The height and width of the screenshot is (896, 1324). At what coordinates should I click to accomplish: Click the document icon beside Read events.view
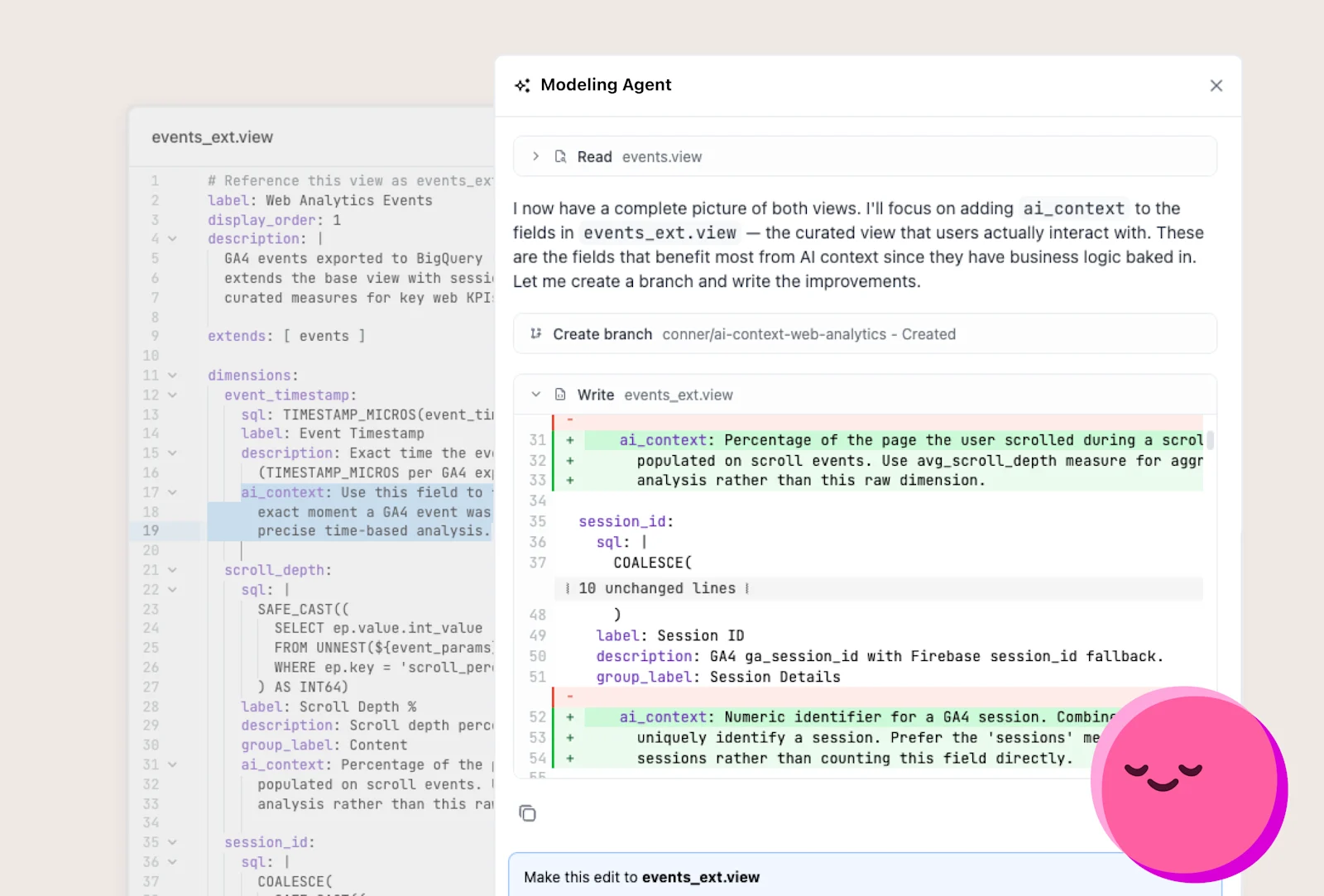(x=560, y=156)
